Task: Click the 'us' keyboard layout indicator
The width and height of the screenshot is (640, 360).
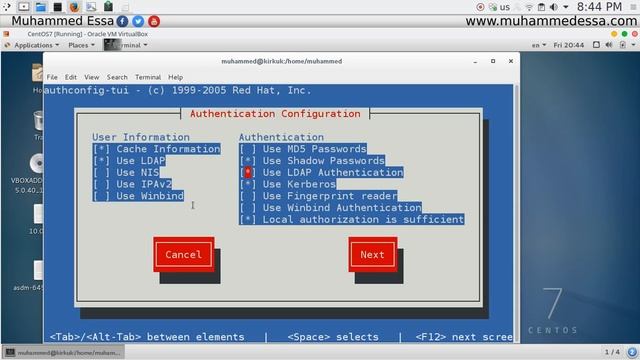Action: pos(505,7)
